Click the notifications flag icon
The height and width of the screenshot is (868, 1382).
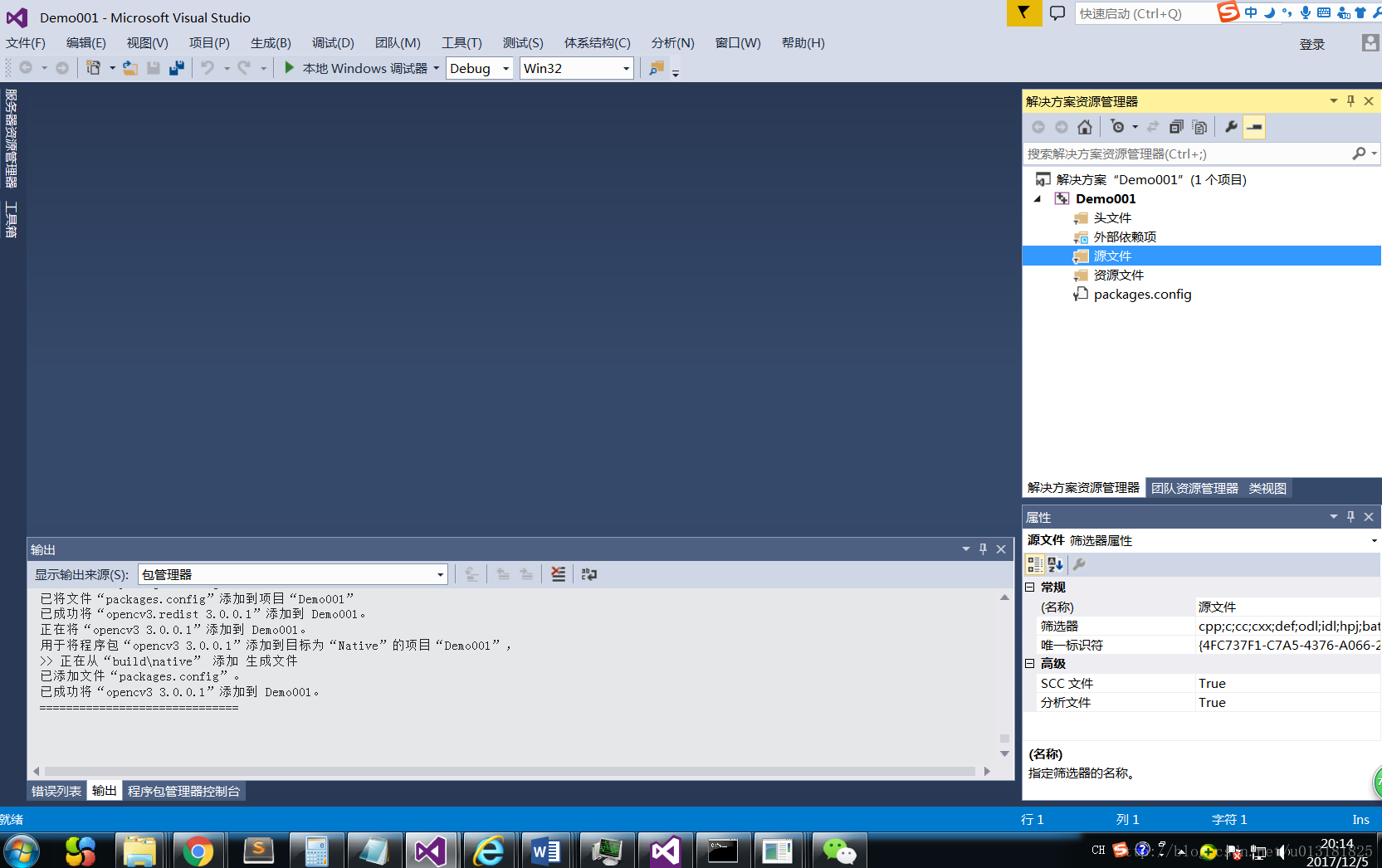pos(1023,13)
